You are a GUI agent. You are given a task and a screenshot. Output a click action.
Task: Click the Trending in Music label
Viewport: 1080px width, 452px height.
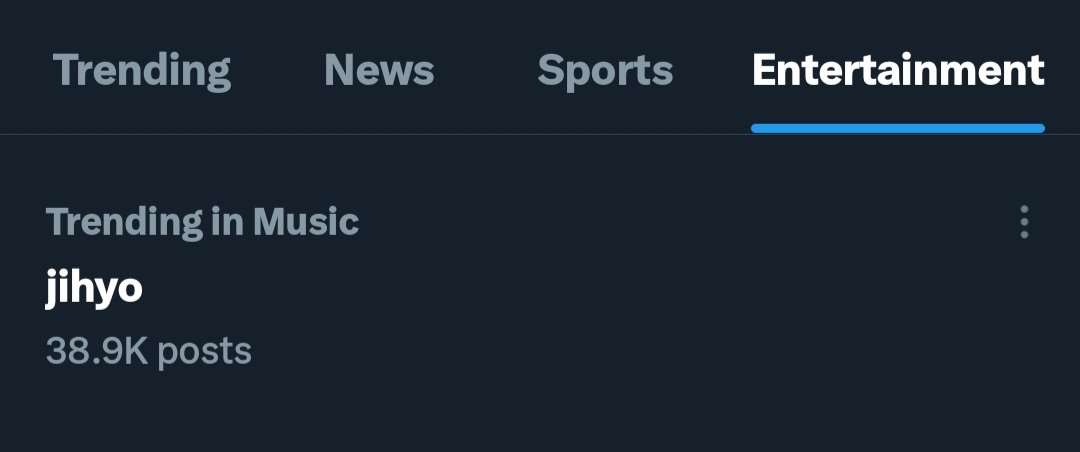(202, 222)
